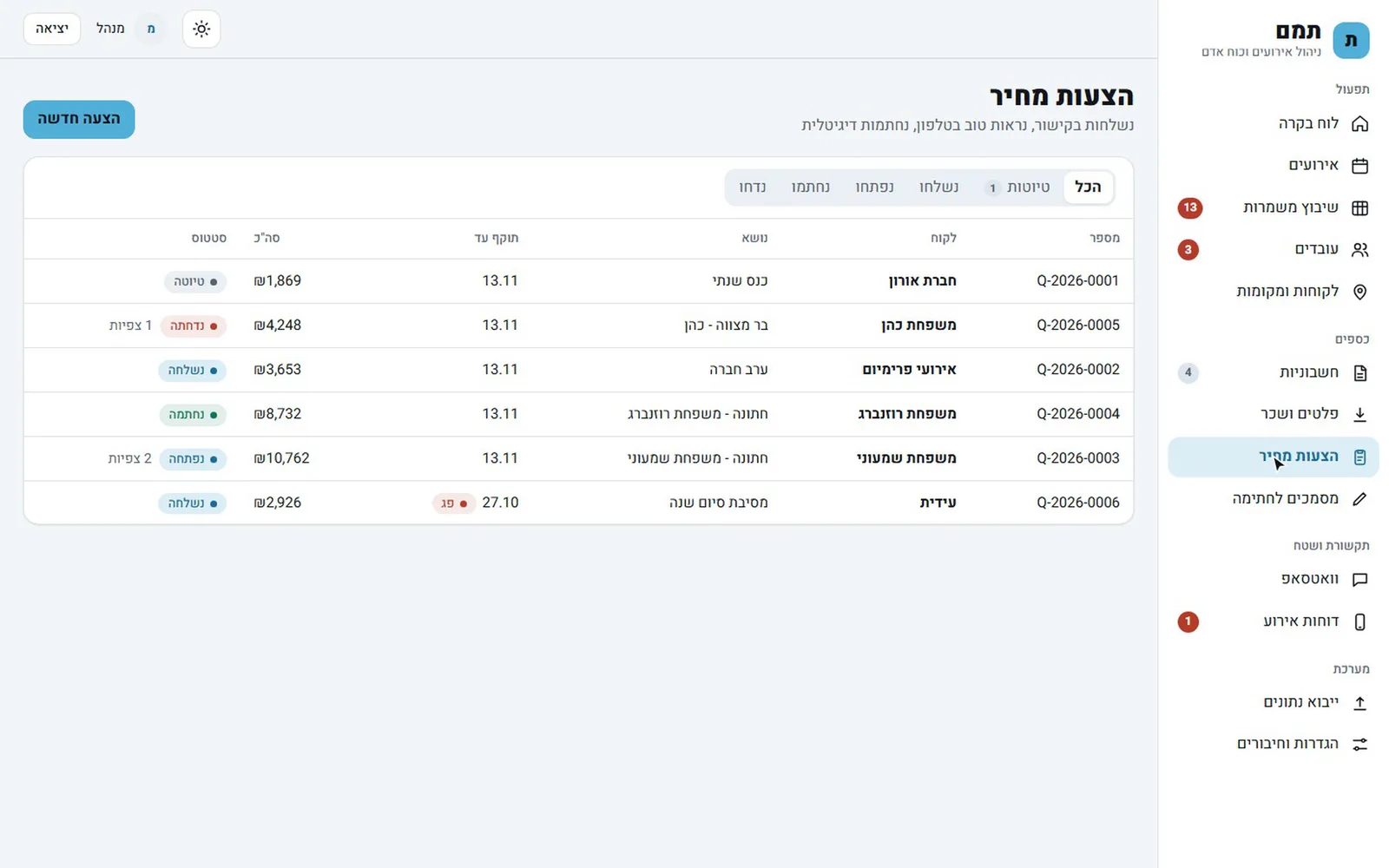The width and height of the screenshot is (1389, 868).
Task: Switch to the נשלחו tab
Action: [x=939, y=187]
